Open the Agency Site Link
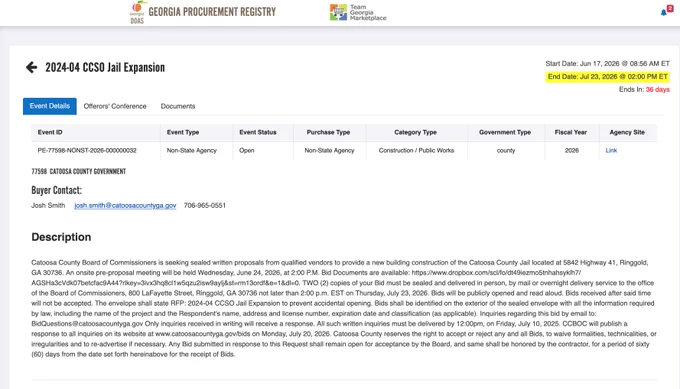Image resolution: width=680 pixels, height=389 pixels. point(611,150)
